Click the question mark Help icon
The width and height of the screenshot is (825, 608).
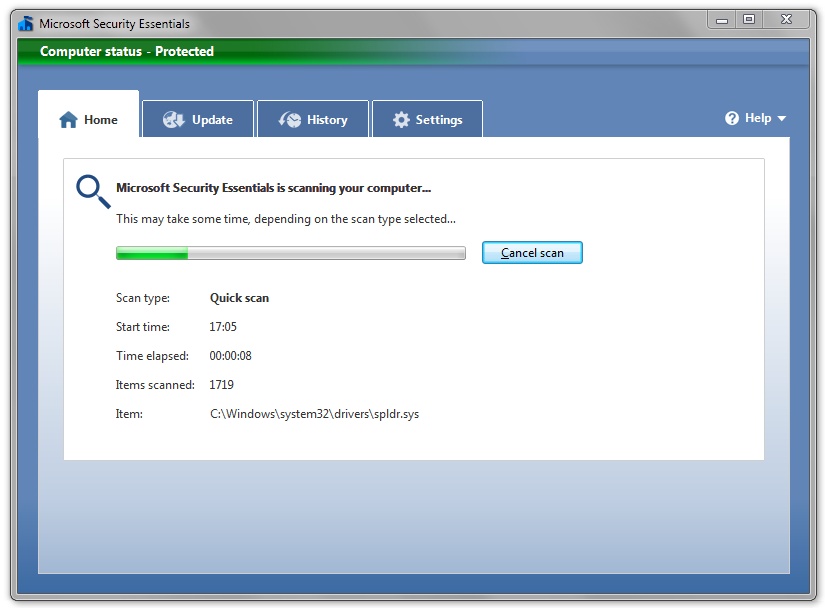click(x=731, y=118)
